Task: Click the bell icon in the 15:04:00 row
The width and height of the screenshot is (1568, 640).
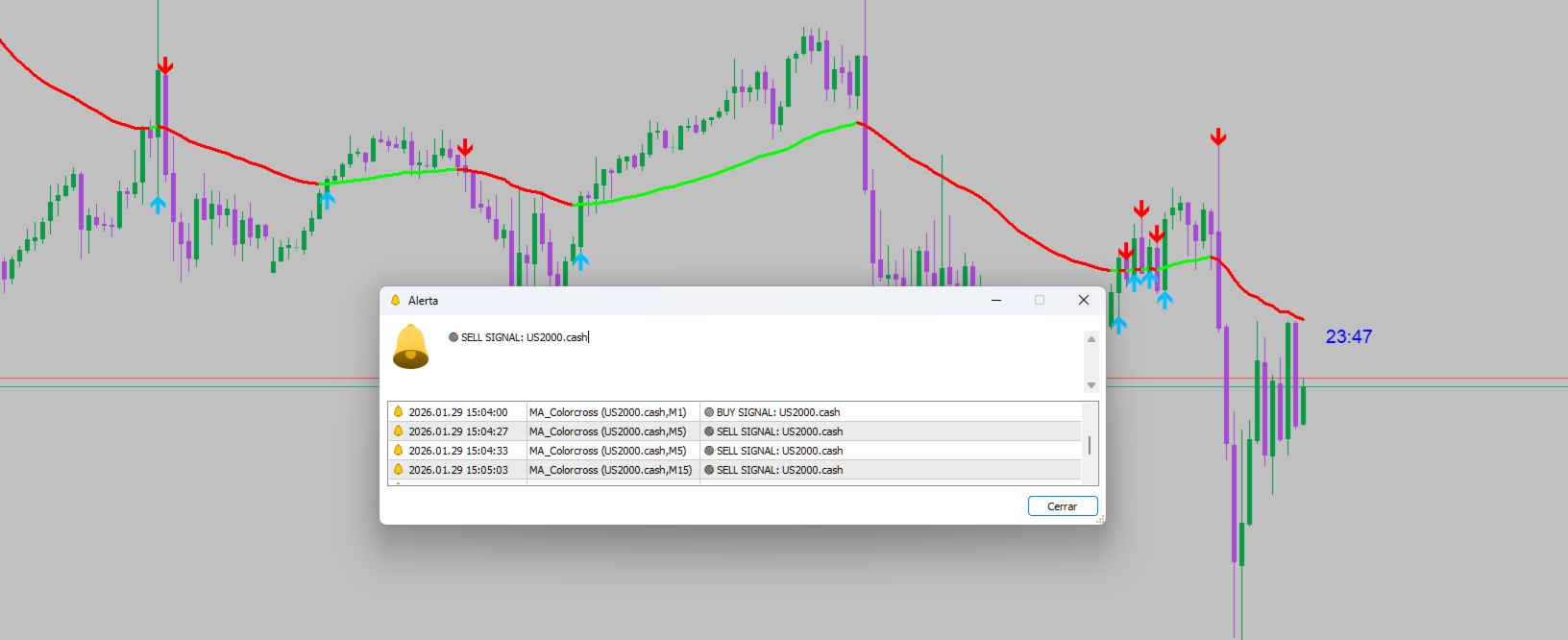Action: [398, 412]
